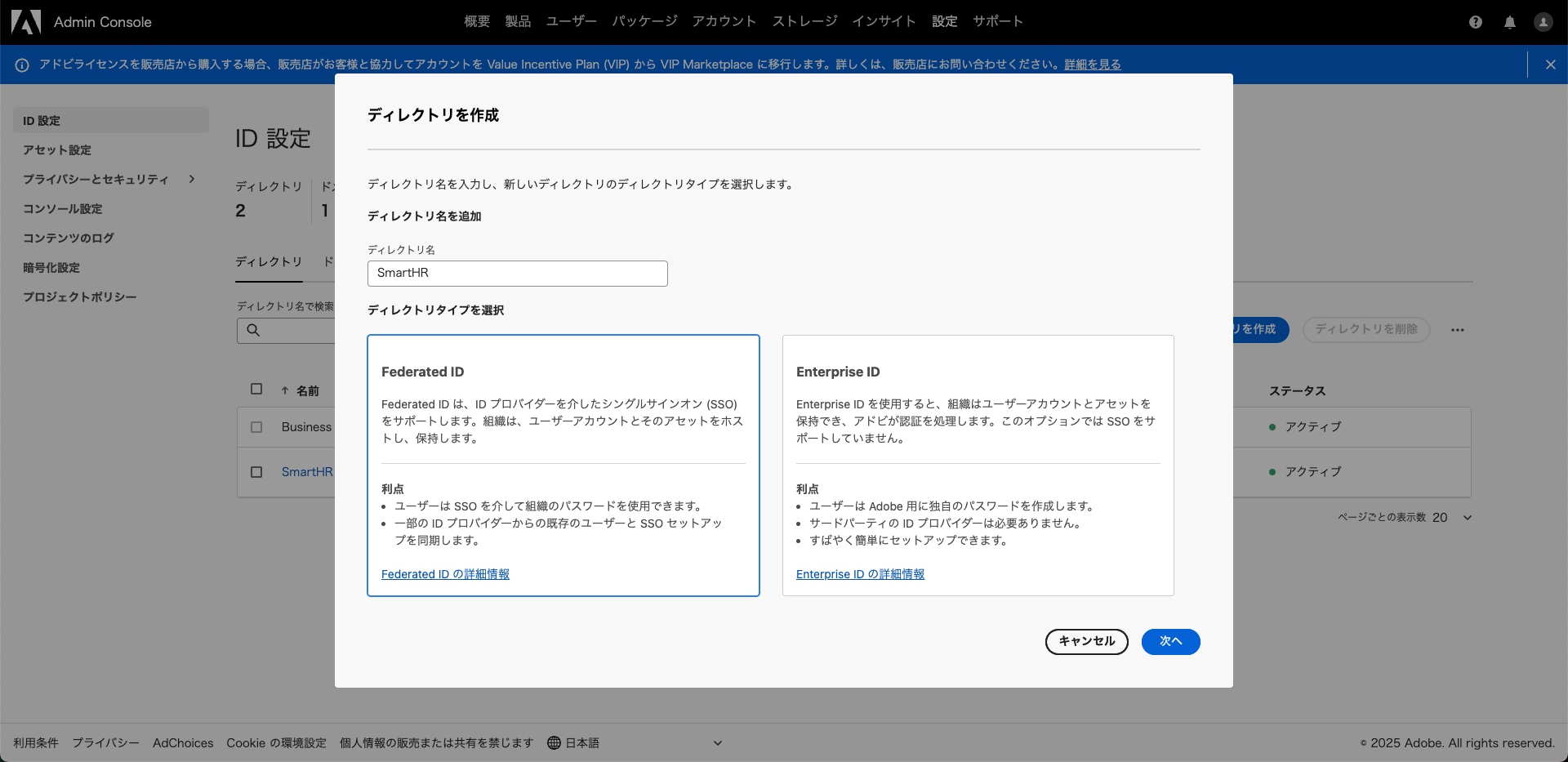The image size is (1568, 762).
Task: Sort by the 名前 column arrow
Action: (285, 390)
